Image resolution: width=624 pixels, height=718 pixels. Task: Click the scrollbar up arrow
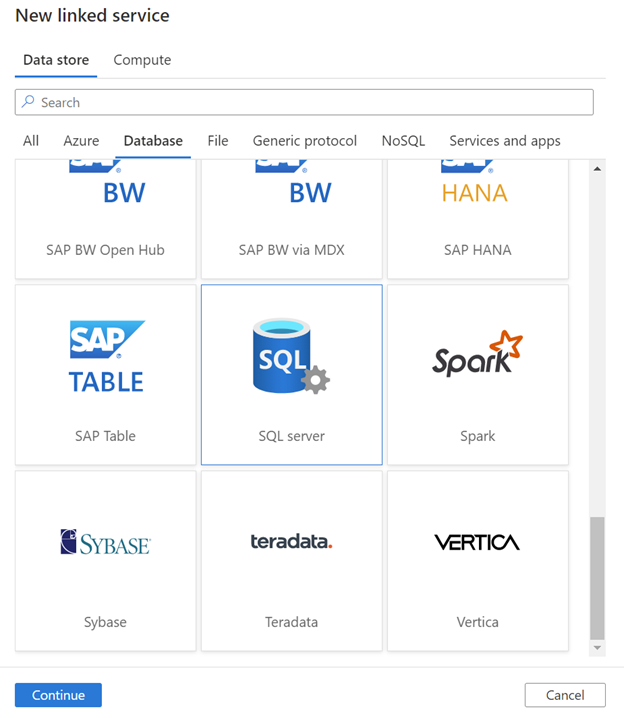[597, 169]
